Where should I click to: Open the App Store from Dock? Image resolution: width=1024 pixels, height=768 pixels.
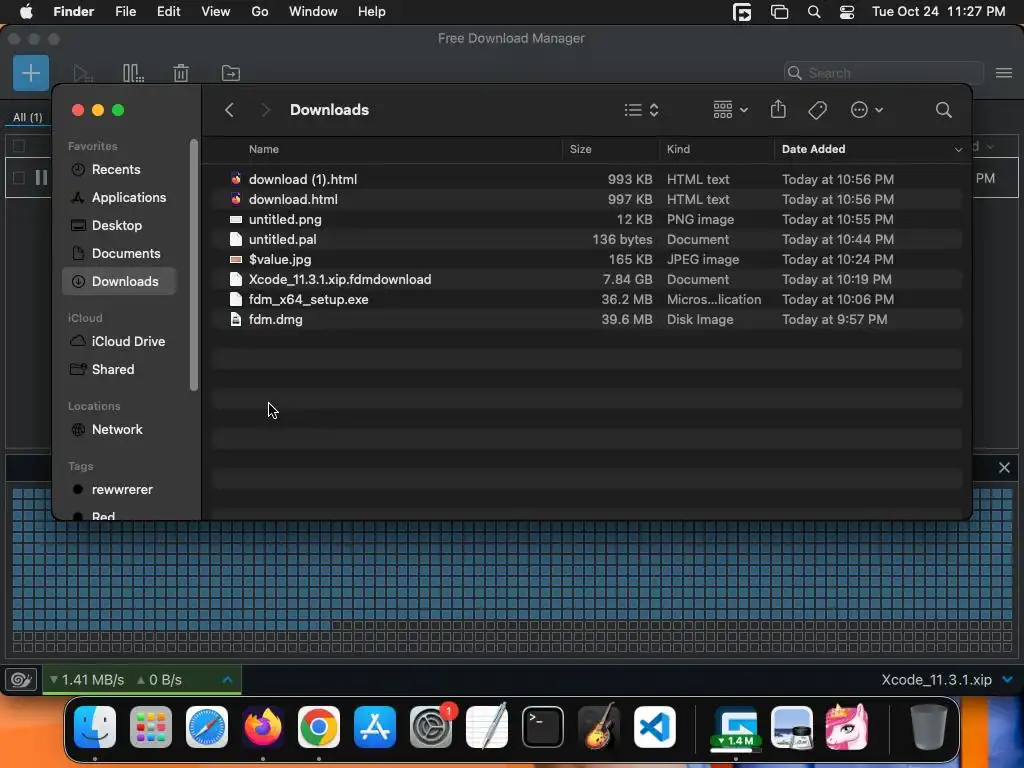pyautogui.click(x=375, y=727)
